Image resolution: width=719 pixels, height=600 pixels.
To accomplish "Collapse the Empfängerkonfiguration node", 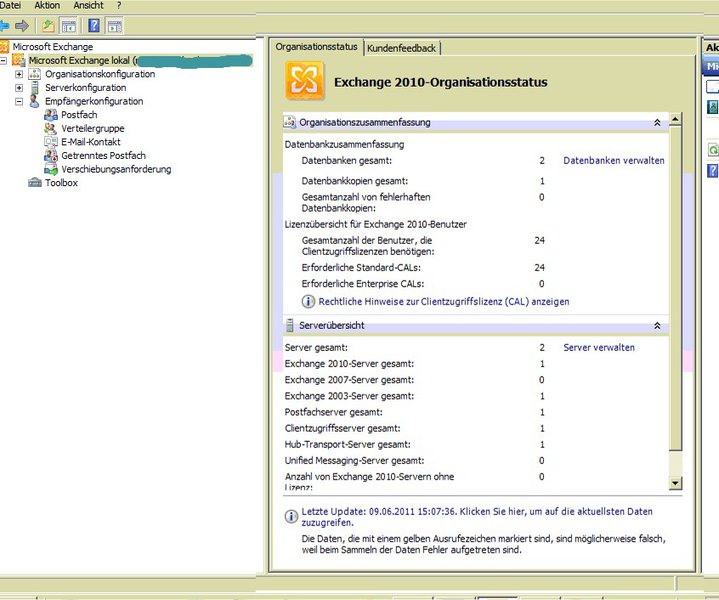I will pos(19,101).
